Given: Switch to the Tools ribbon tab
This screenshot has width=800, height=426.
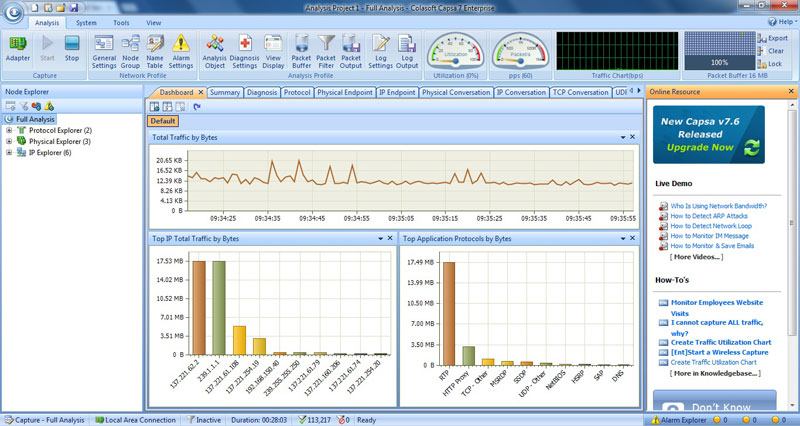Looking at the screenshot, I should point(121,23).
